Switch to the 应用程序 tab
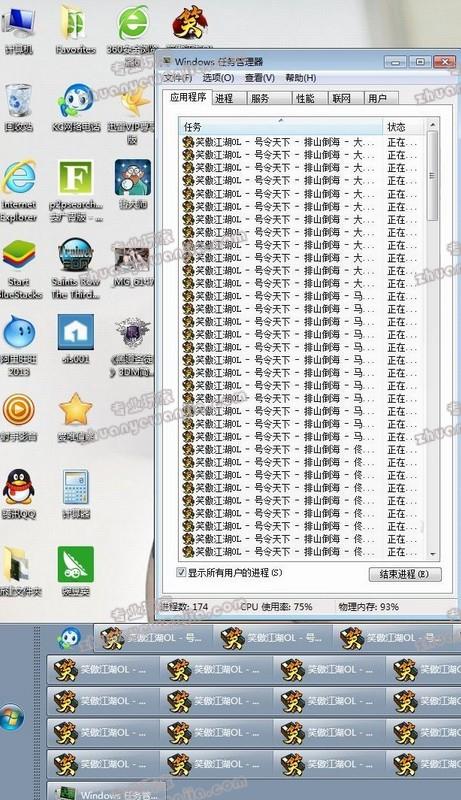The width and height of the screenshot is (461, 800). coord(188,97)
